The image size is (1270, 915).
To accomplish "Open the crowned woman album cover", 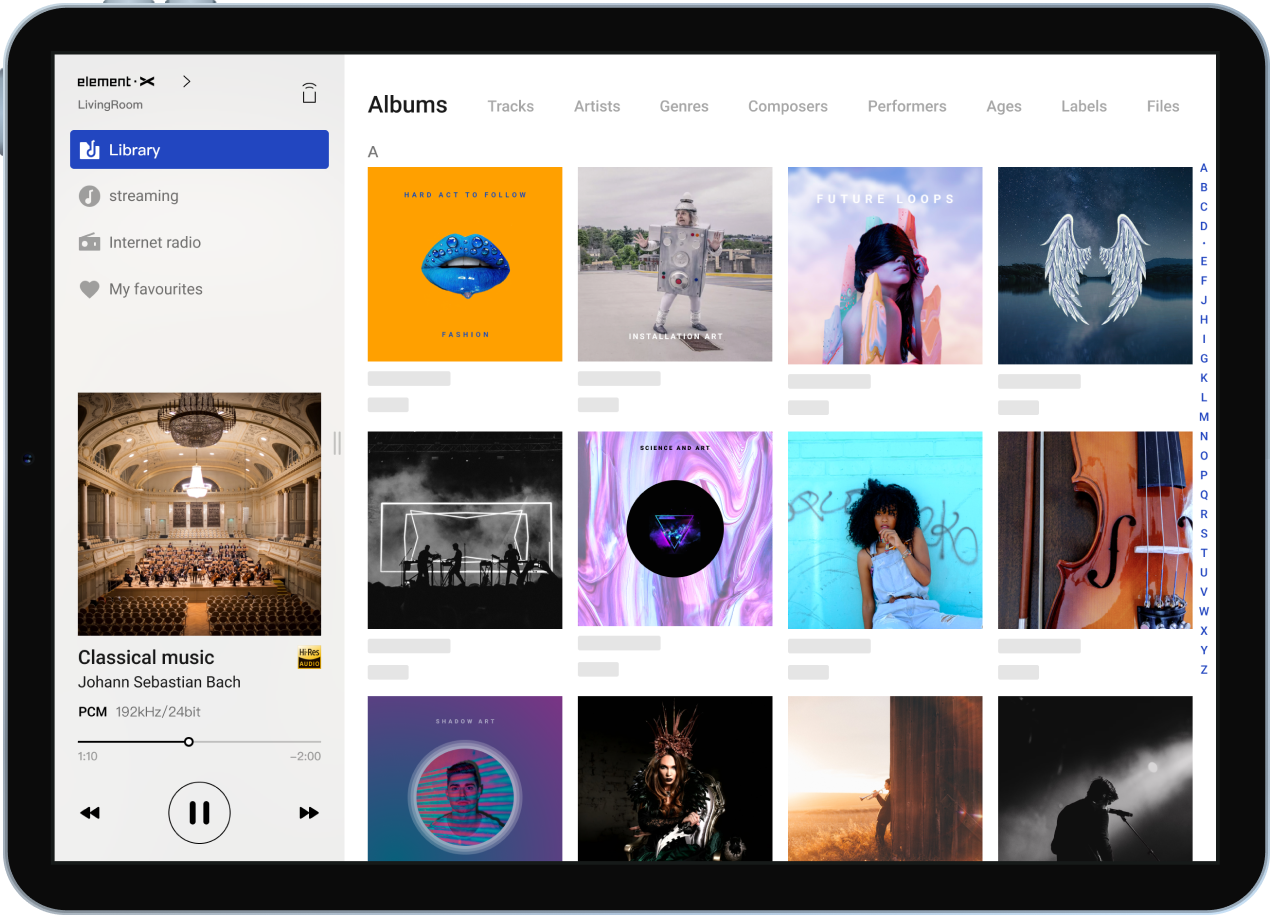I will pyautogui.click(x=675, y=778).
